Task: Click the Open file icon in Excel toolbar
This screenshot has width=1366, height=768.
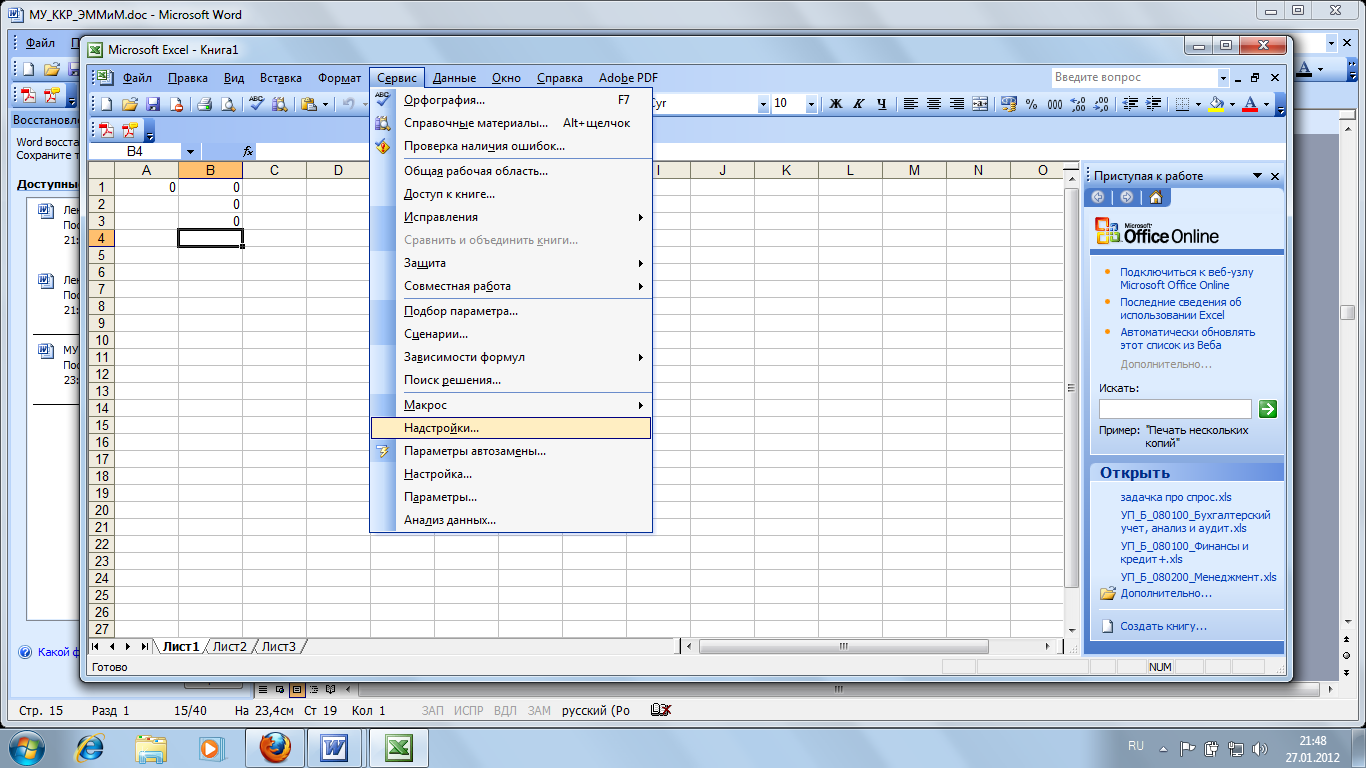Action: coord(130,104)
